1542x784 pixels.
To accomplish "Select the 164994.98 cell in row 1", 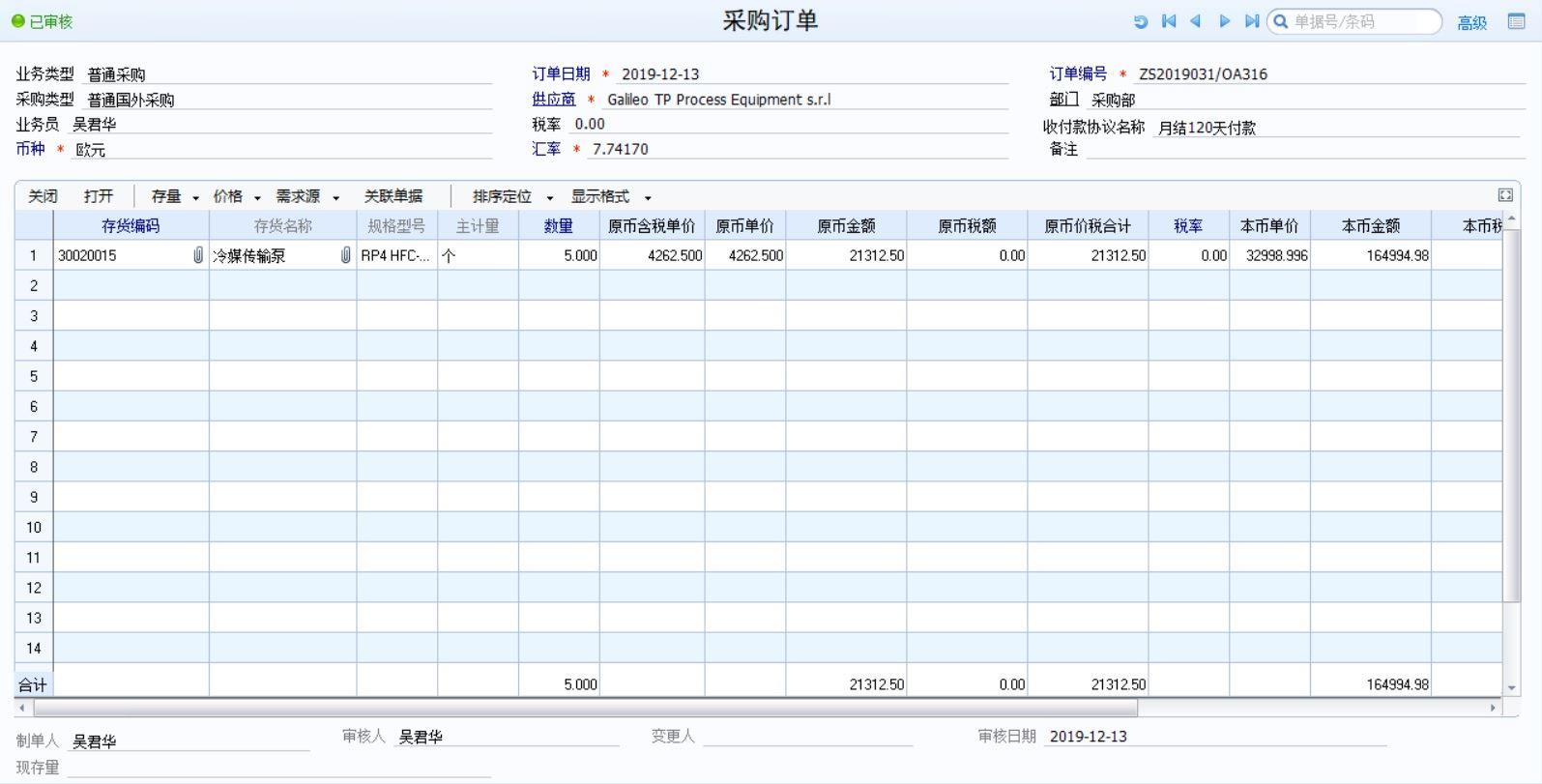I will pyautogui.click(x=1370, y=255).
